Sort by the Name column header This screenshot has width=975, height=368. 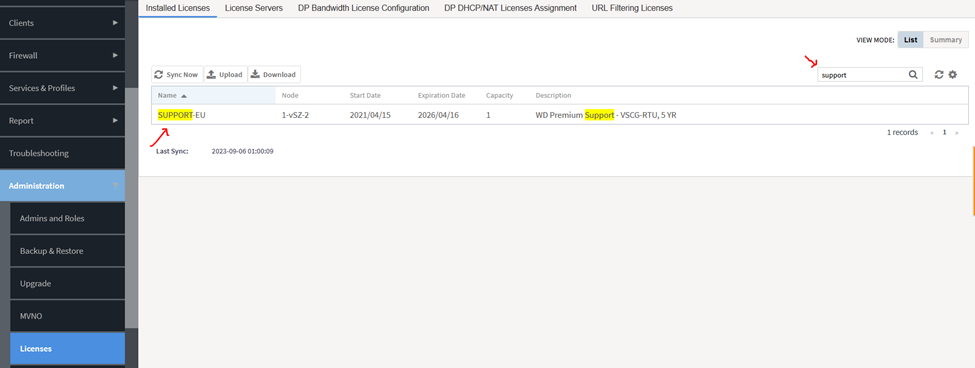[x=213, y=96]
